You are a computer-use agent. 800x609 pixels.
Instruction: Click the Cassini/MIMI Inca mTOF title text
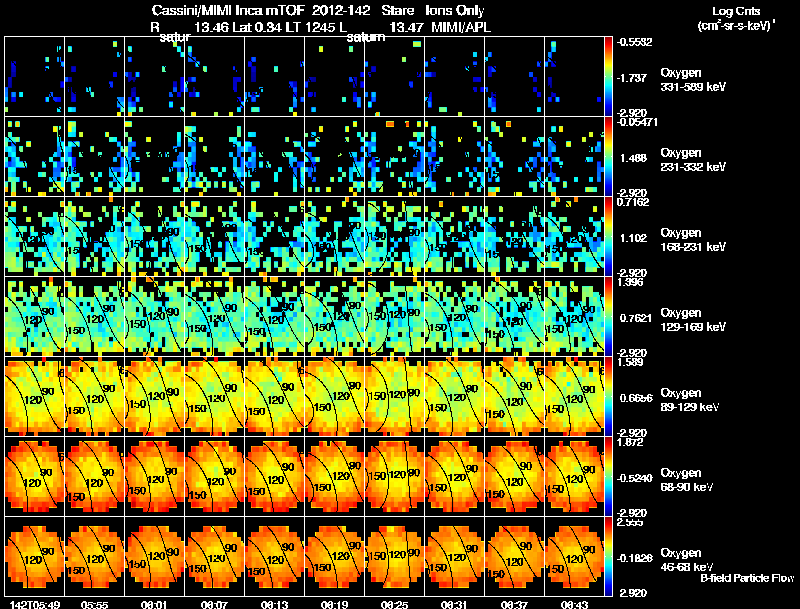coord(228,10)
